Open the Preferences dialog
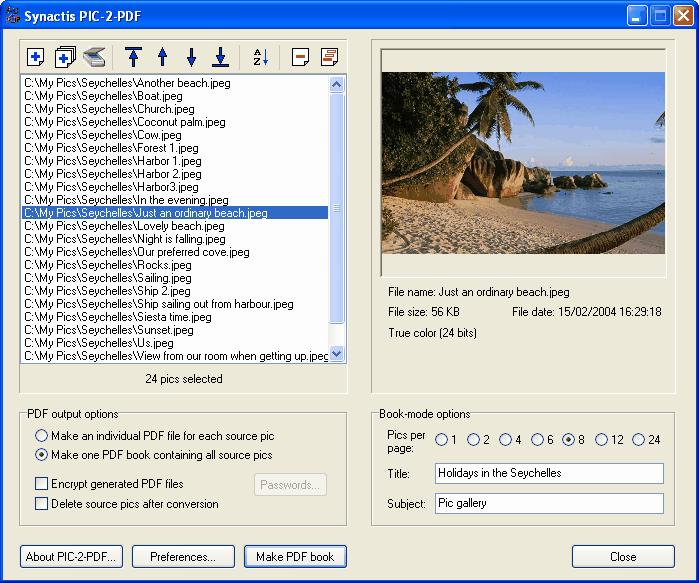 [x=183, y=557]
